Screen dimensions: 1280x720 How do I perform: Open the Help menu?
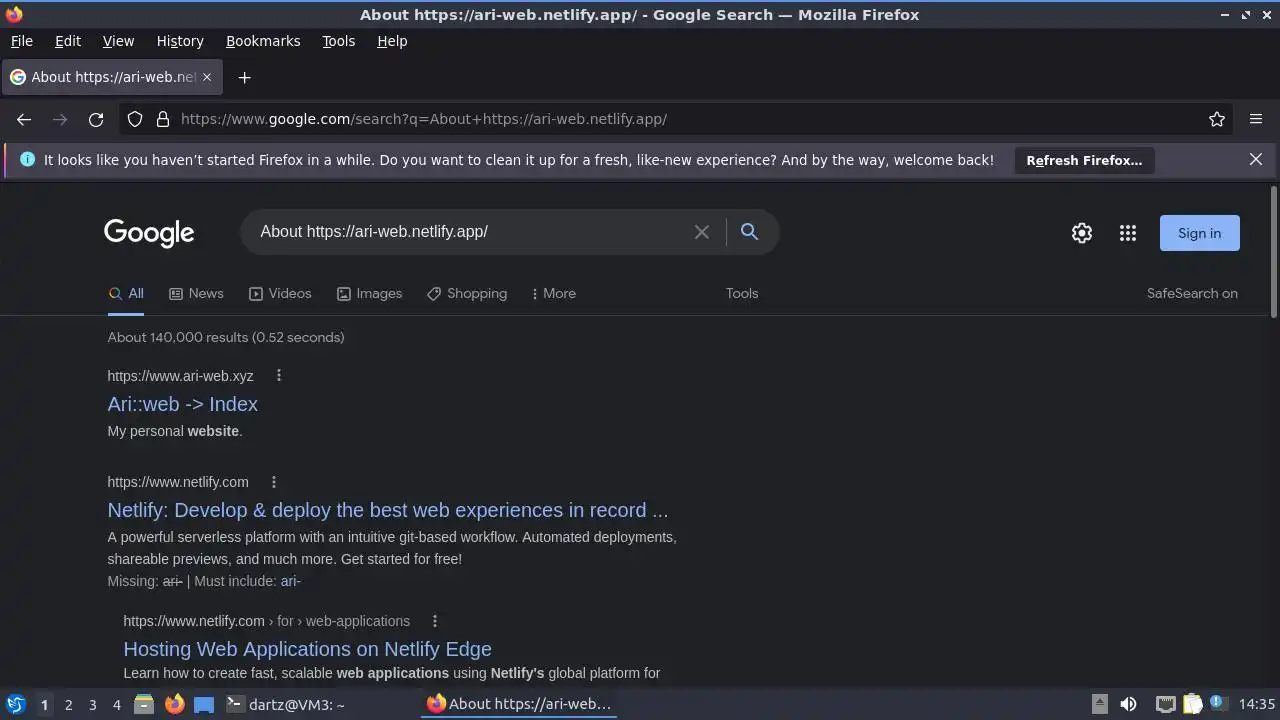pos(392,41)
